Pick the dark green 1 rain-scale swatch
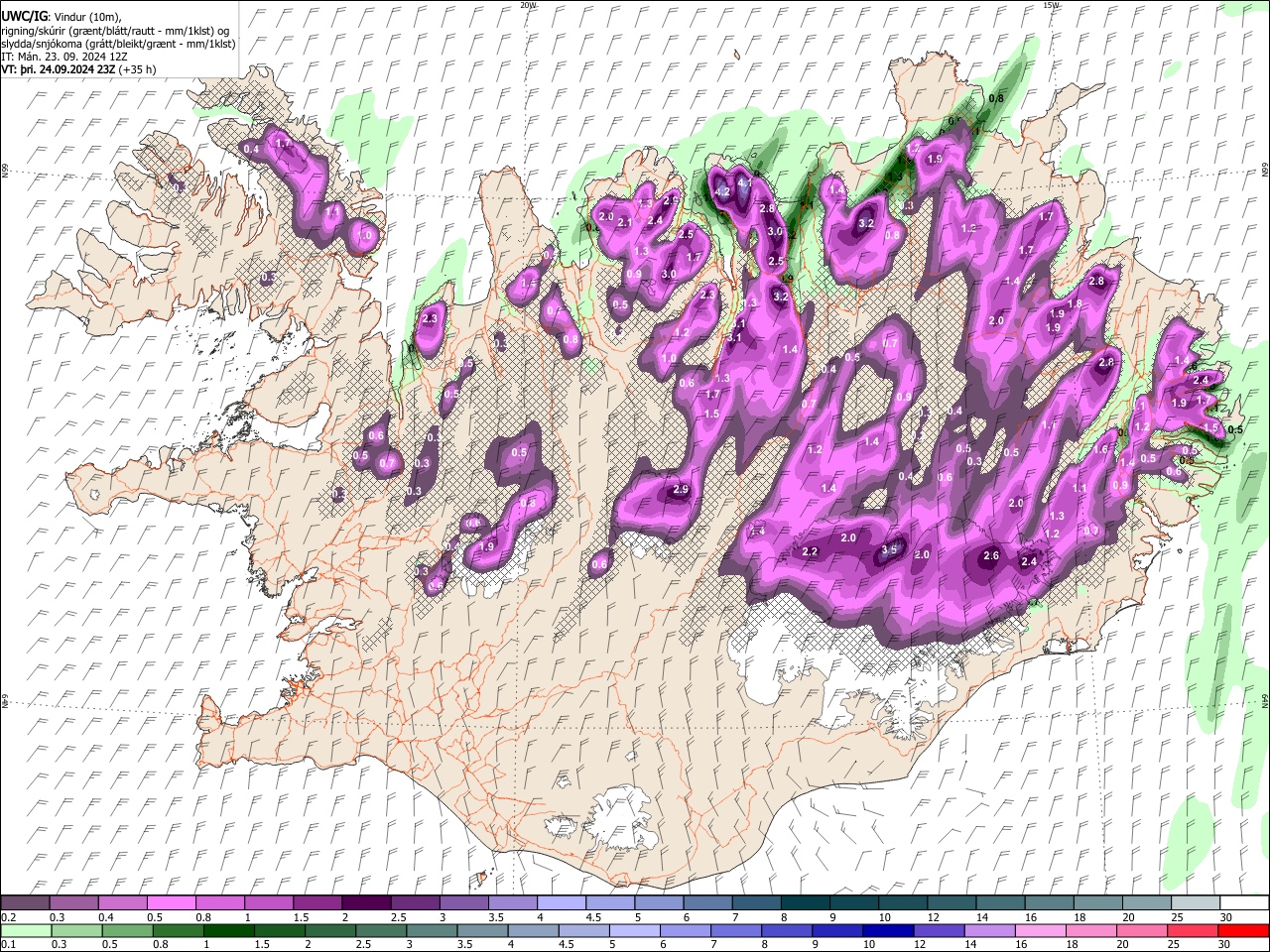 point(228,930)
